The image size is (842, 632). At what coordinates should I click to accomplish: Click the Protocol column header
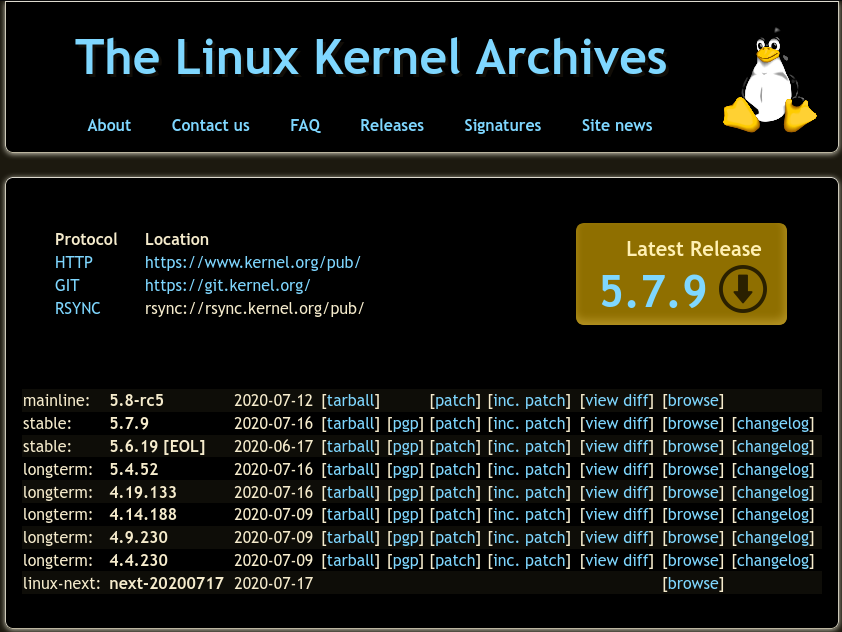(x=86, y=239)
